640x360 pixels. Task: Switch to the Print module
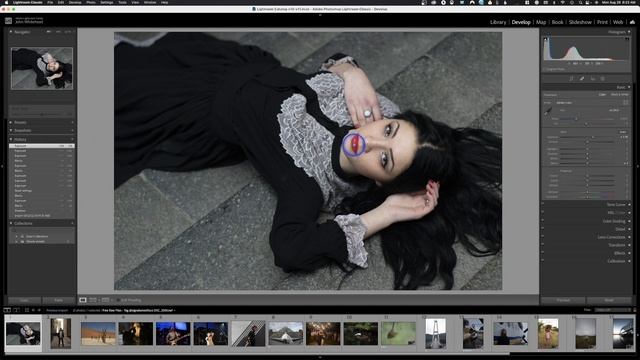tap(602, 22)
